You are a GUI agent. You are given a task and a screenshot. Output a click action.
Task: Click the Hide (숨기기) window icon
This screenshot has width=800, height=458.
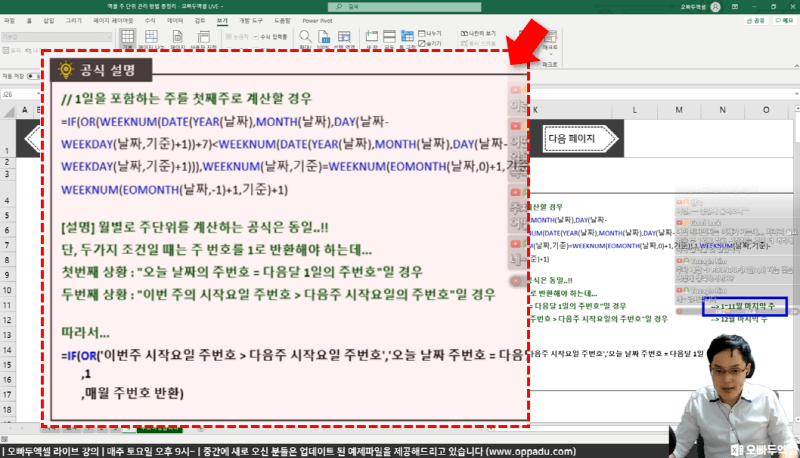[x=430, y=43]
